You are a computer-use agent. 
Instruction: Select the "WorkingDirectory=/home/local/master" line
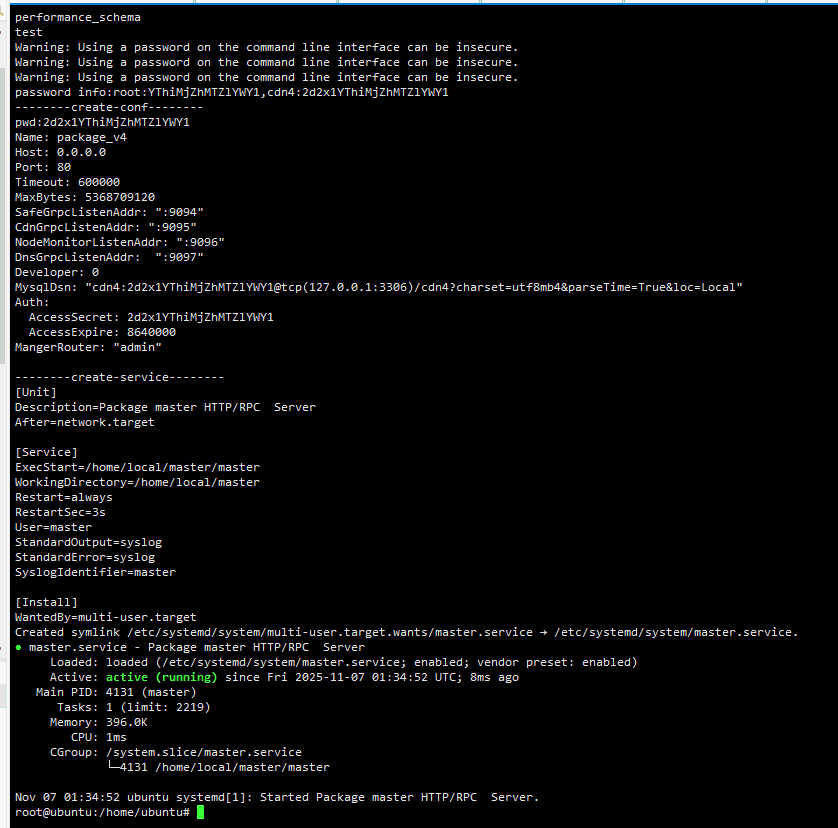[137, 482]
